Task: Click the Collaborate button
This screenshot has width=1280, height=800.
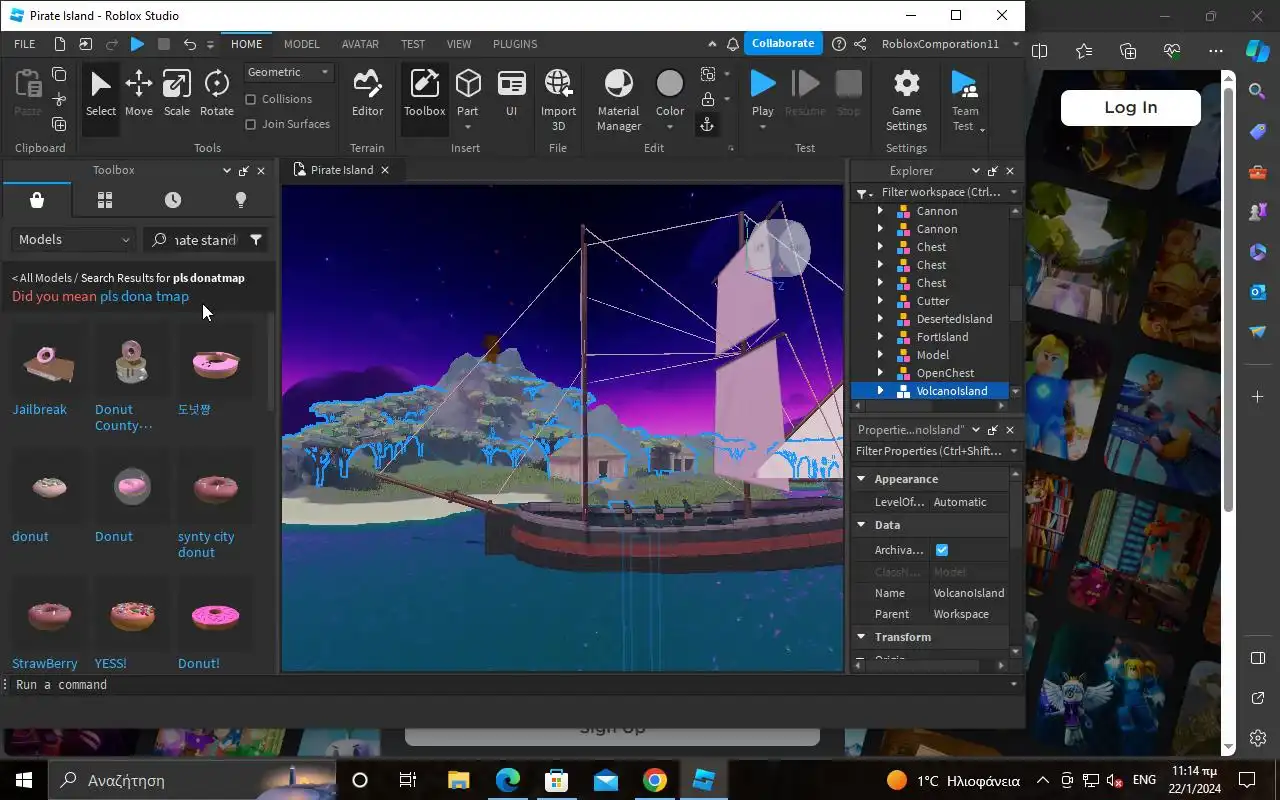Action: click(783, 43)
